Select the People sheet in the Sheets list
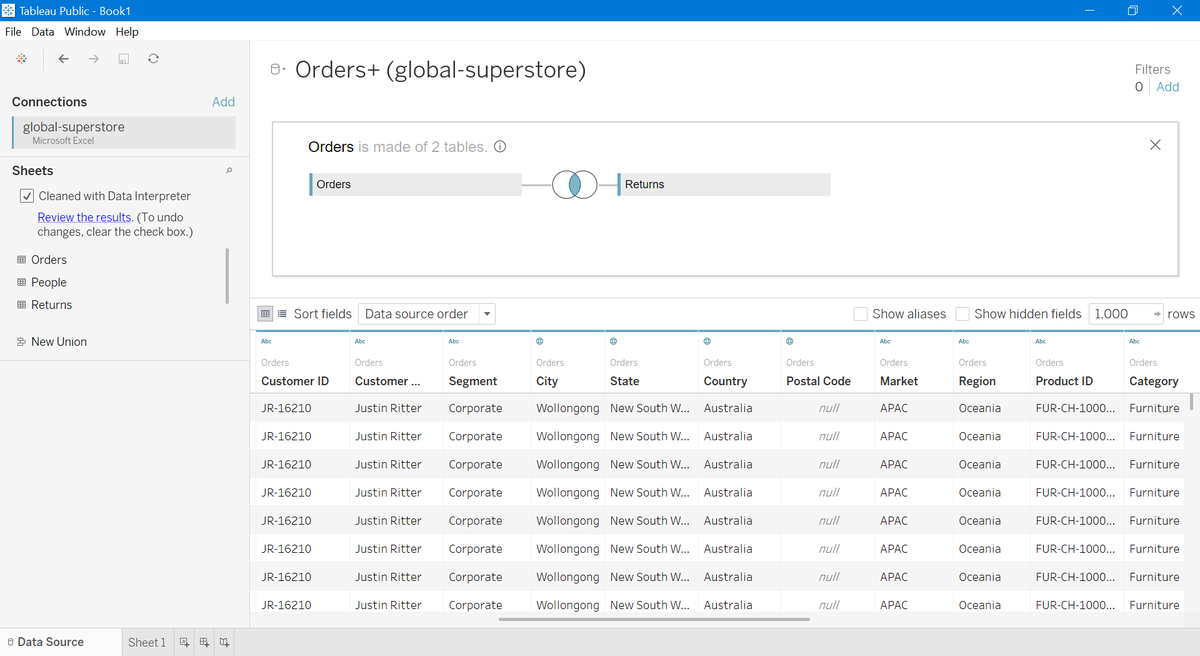 (x=48, y=282)
